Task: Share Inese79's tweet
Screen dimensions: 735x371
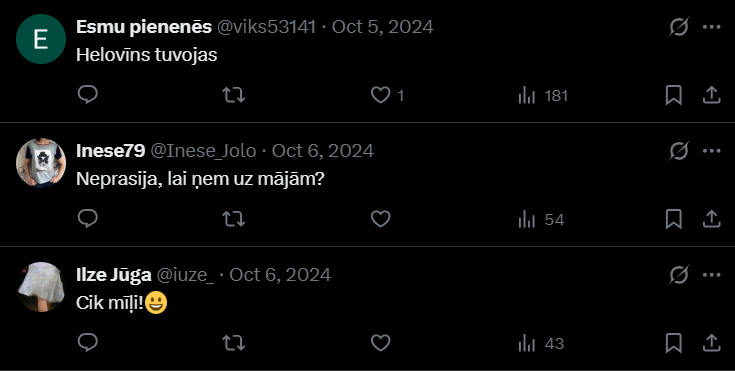Action: coord(711,219)
